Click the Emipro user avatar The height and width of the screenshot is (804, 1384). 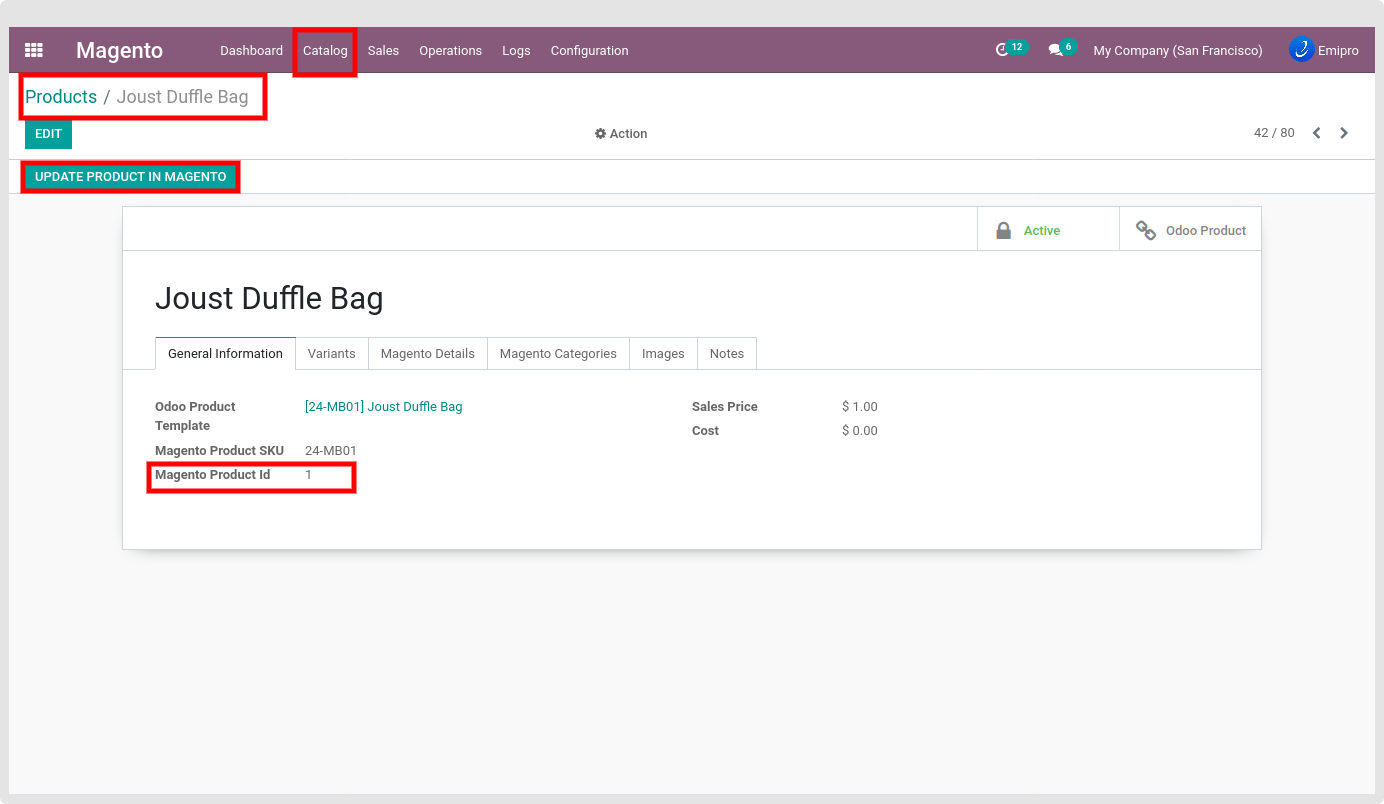(x=1301, y=49)
